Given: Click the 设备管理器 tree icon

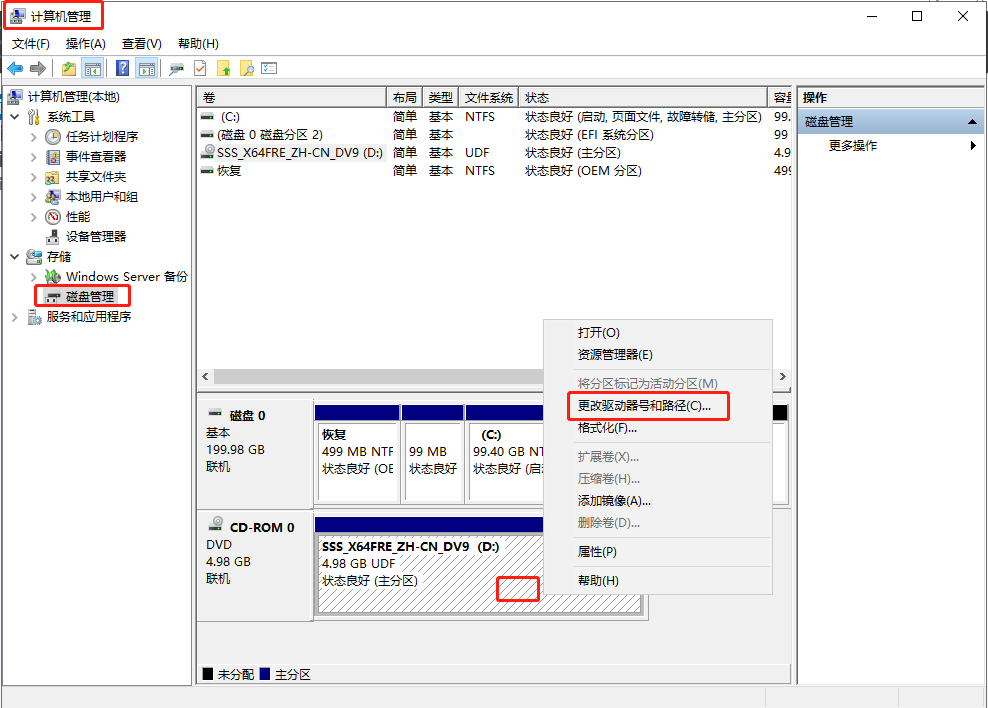Looking at the screenshot, I should 53,237.
